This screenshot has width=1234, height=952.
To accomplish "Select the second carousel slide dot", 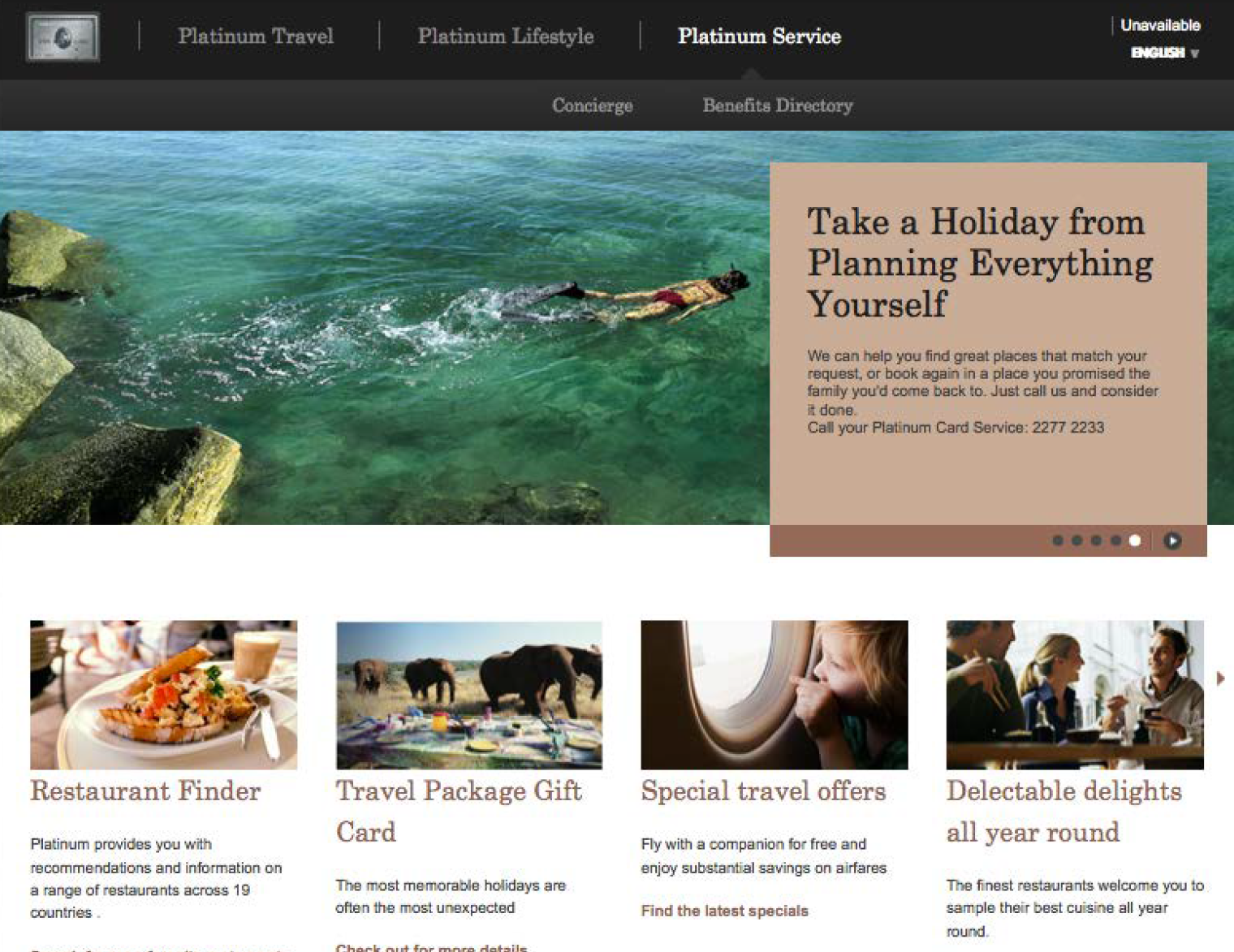I will point(1077,541).
